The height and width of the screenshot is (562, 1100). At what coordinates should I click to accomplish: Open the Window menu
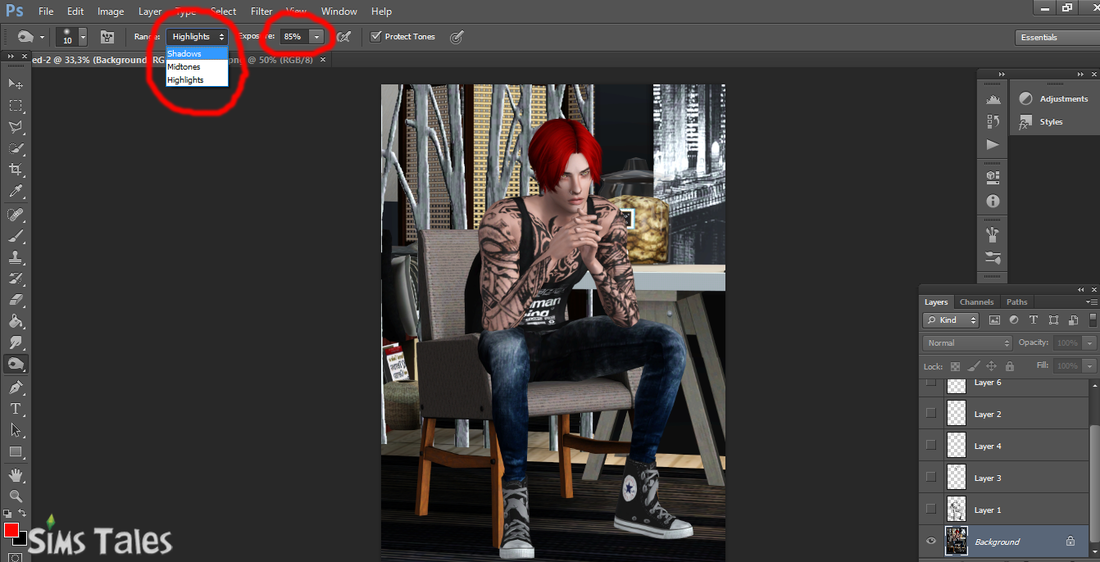[339, 11]
